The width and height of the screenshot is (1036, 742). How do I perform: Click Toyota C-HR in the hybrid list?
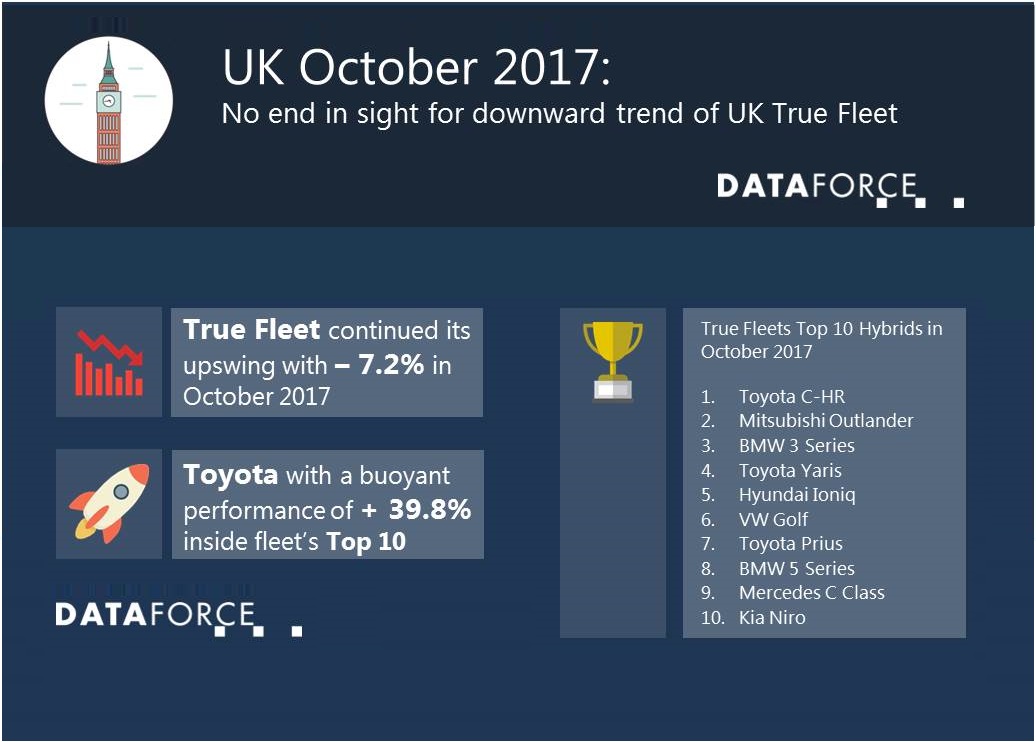(792, 396)
